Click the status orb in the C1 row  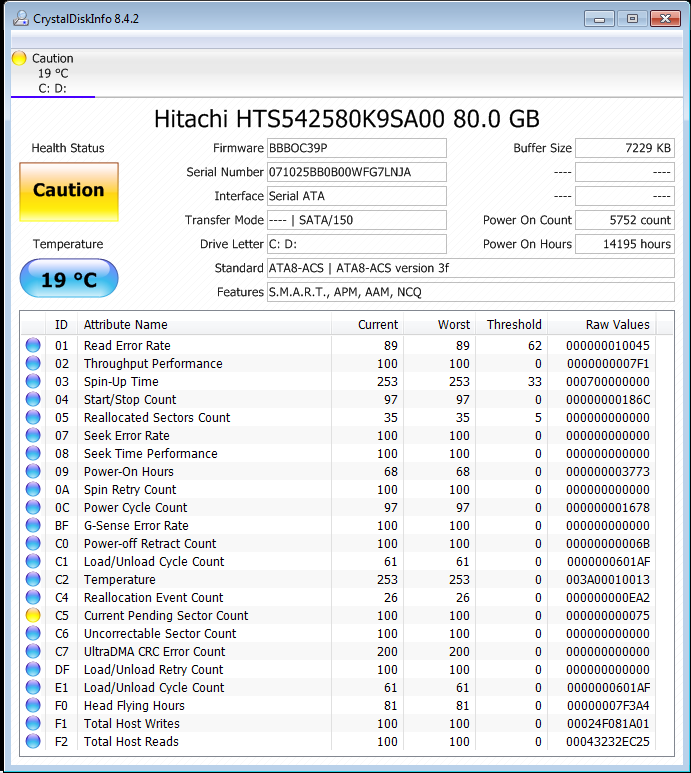(x=33, y=561)
